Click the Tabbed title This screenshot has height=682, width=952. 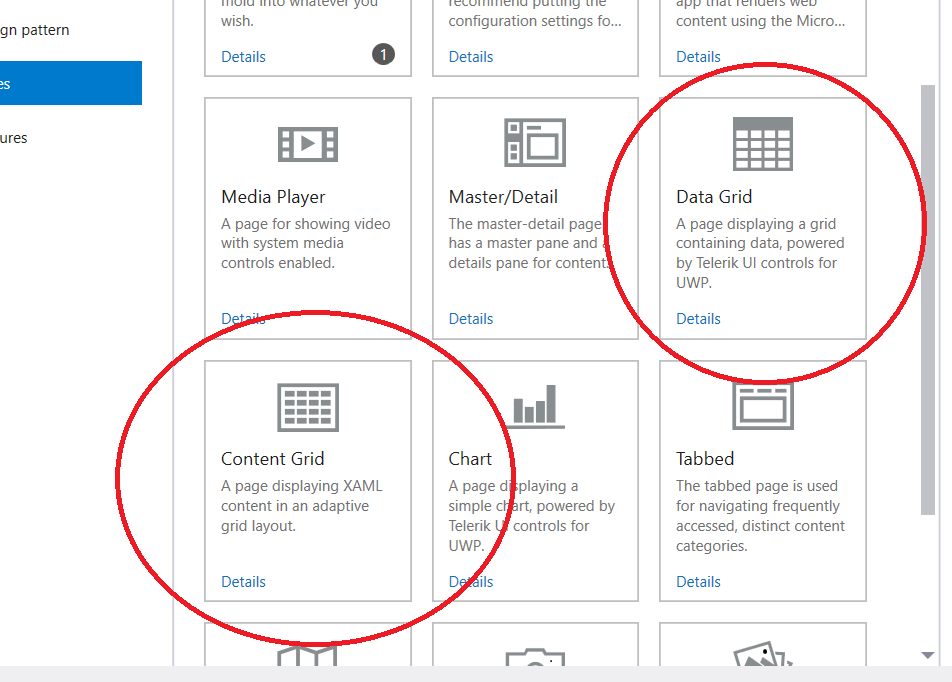point(705,459)
